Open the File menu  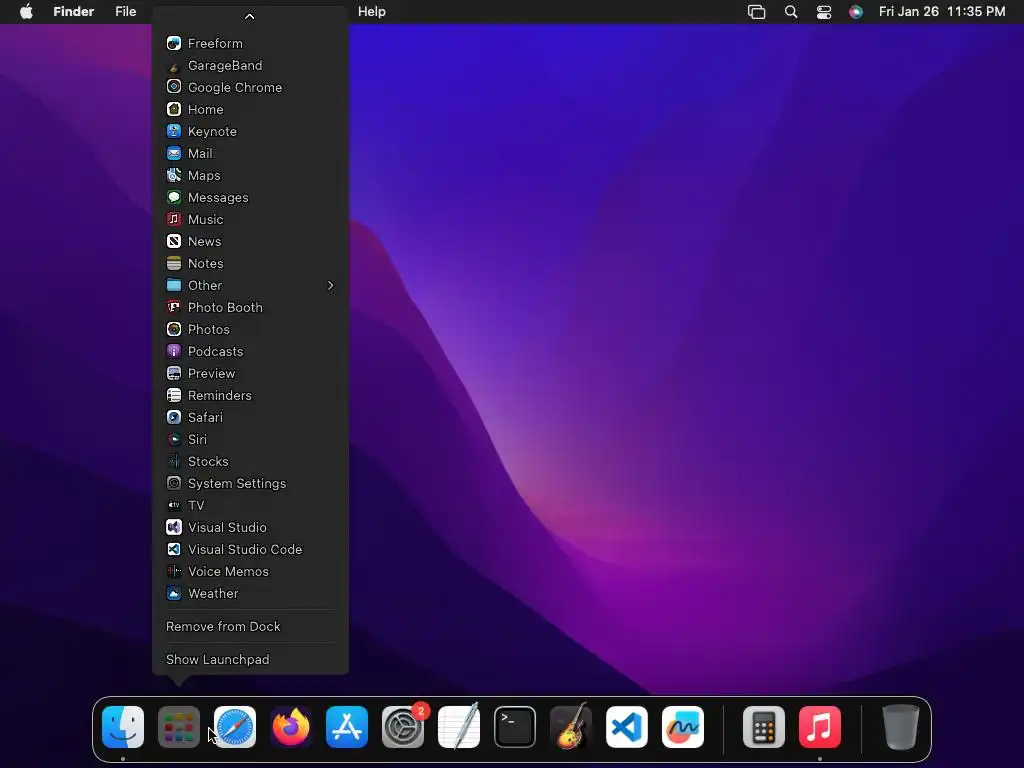(x=125, y=12)
